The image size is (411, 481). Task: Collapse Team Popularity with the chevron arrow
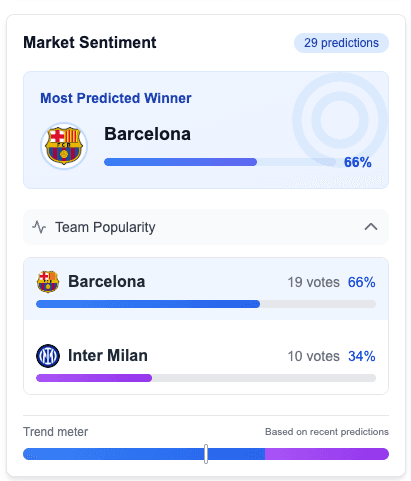(x=371, y=227)
